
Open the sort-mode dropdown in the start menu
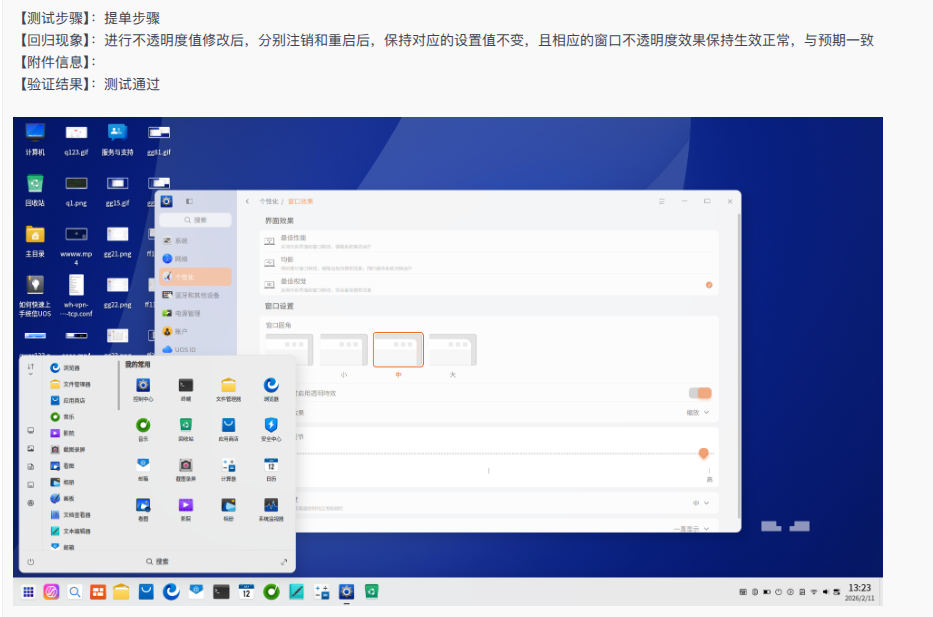point(30,369)
